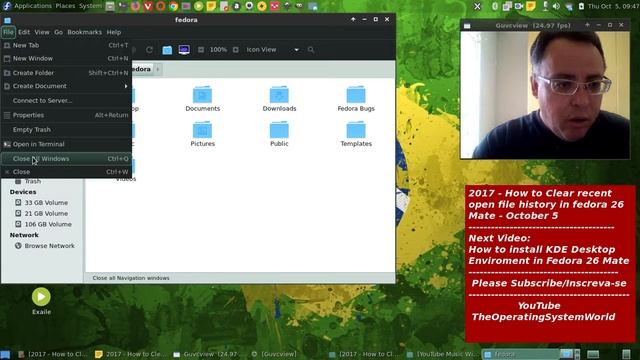This screenshot has height=360, width=640.
Task: Open the Amazon launcher icon in panel
Action: click(x=236, y=6)
